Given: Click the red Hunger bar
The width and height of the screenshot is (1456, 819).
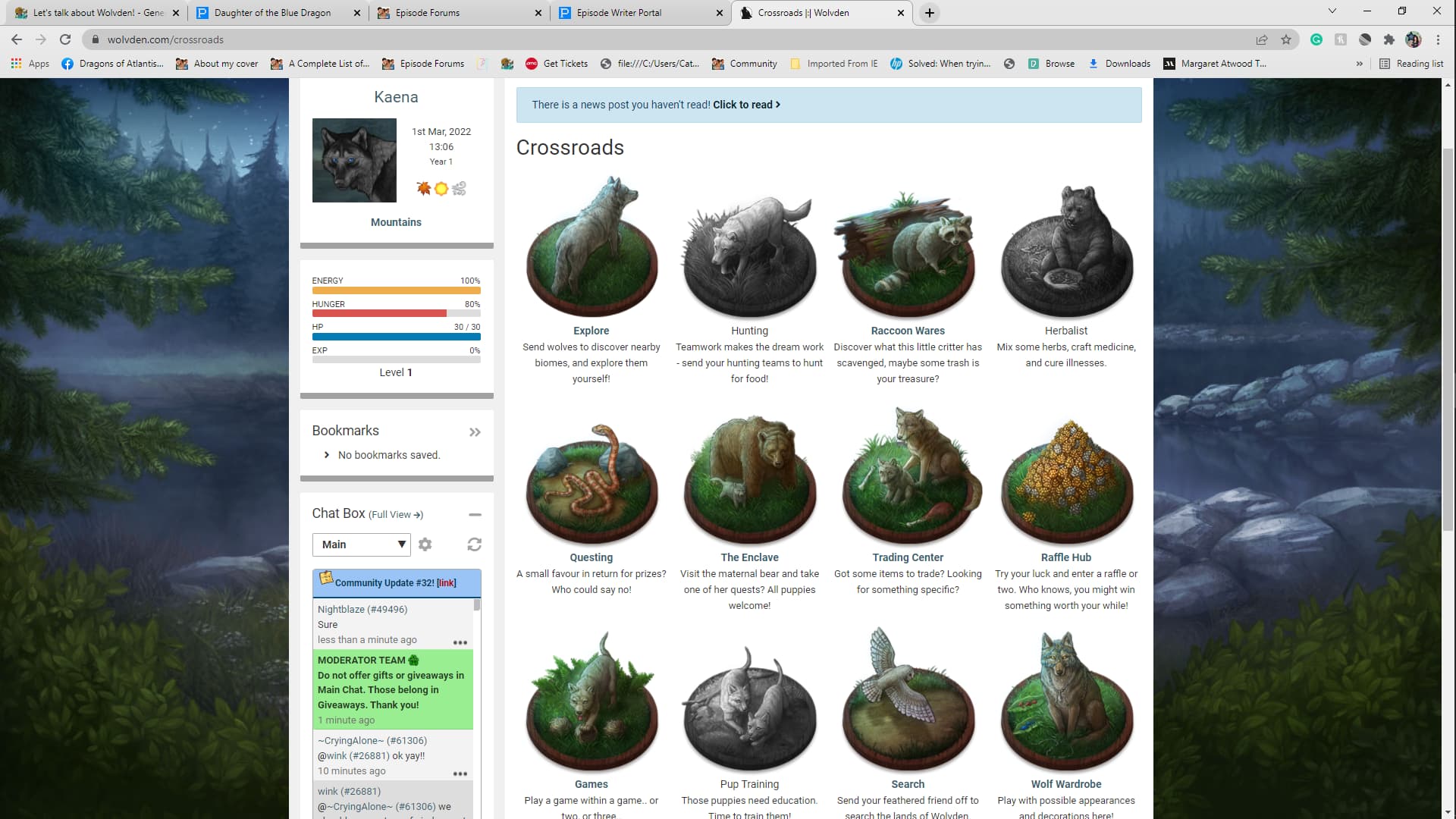Looking at the screenshot, I should pyautogui.click(x=379, y=314).
